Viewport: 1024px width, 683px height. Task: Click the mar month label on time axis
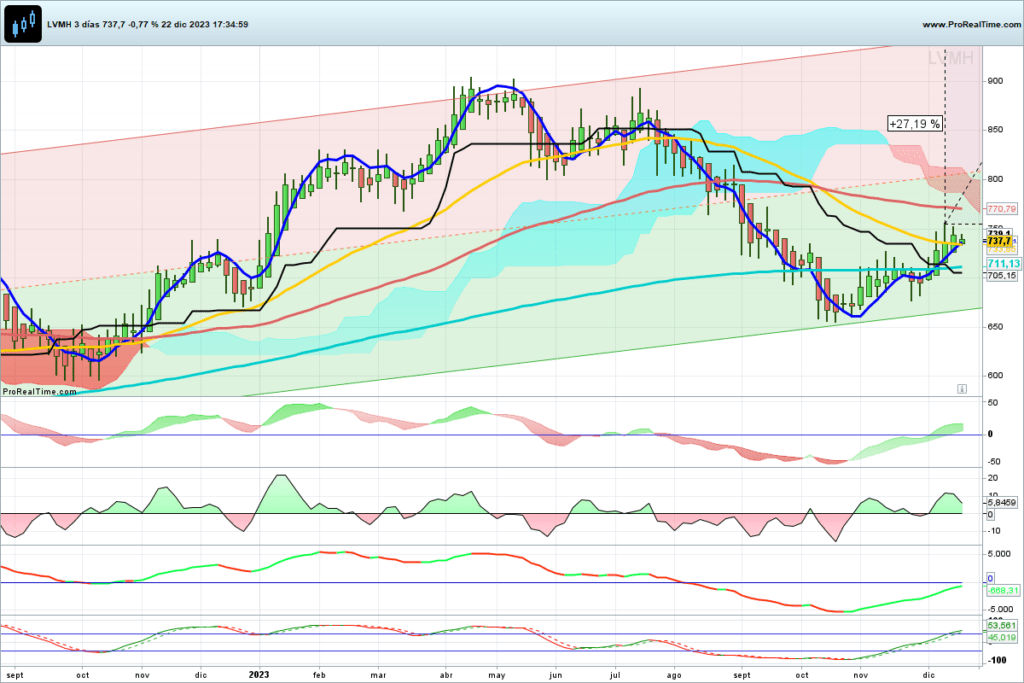pos(379,675)
